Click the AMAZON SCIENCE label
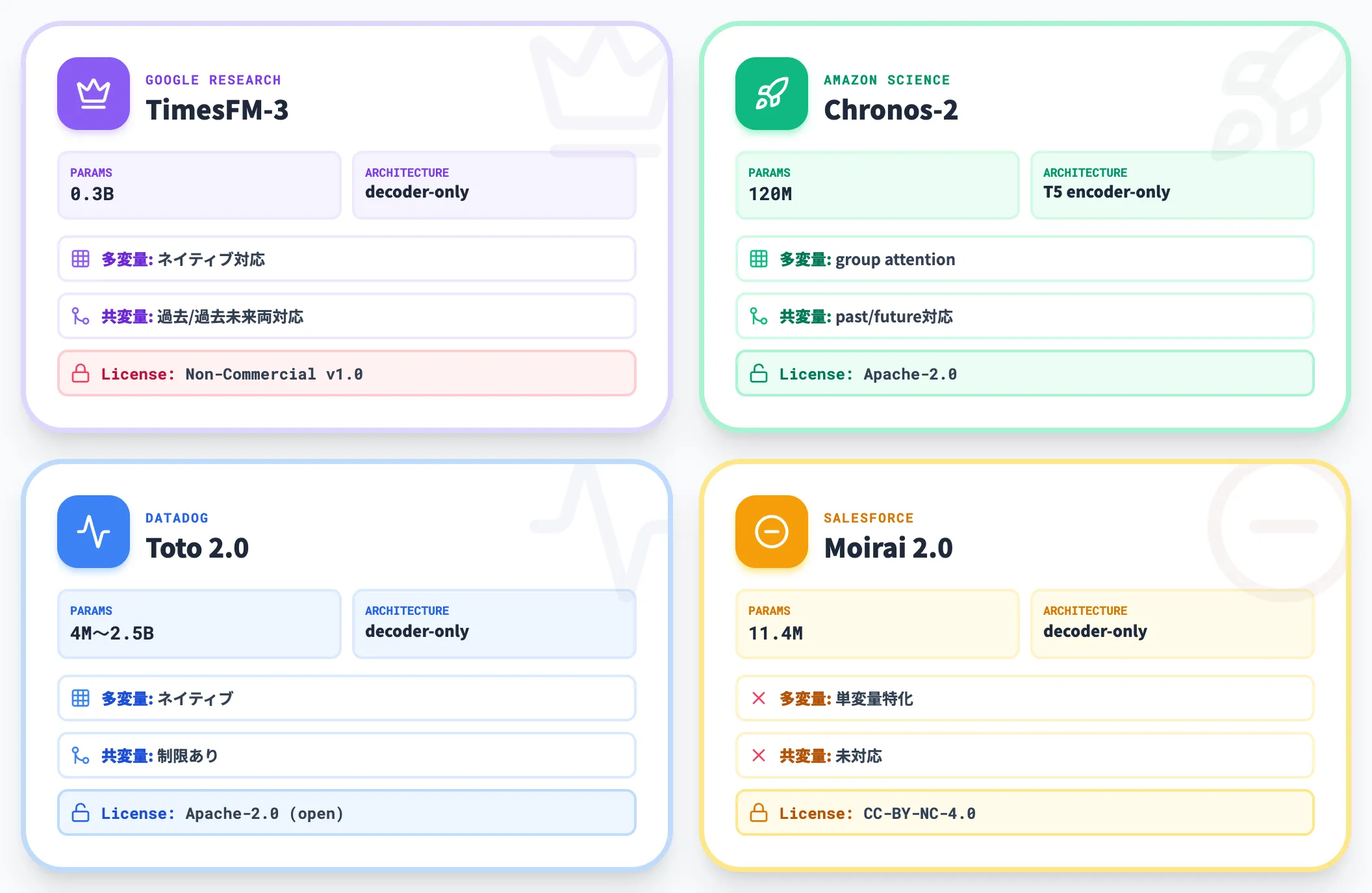 887,80
